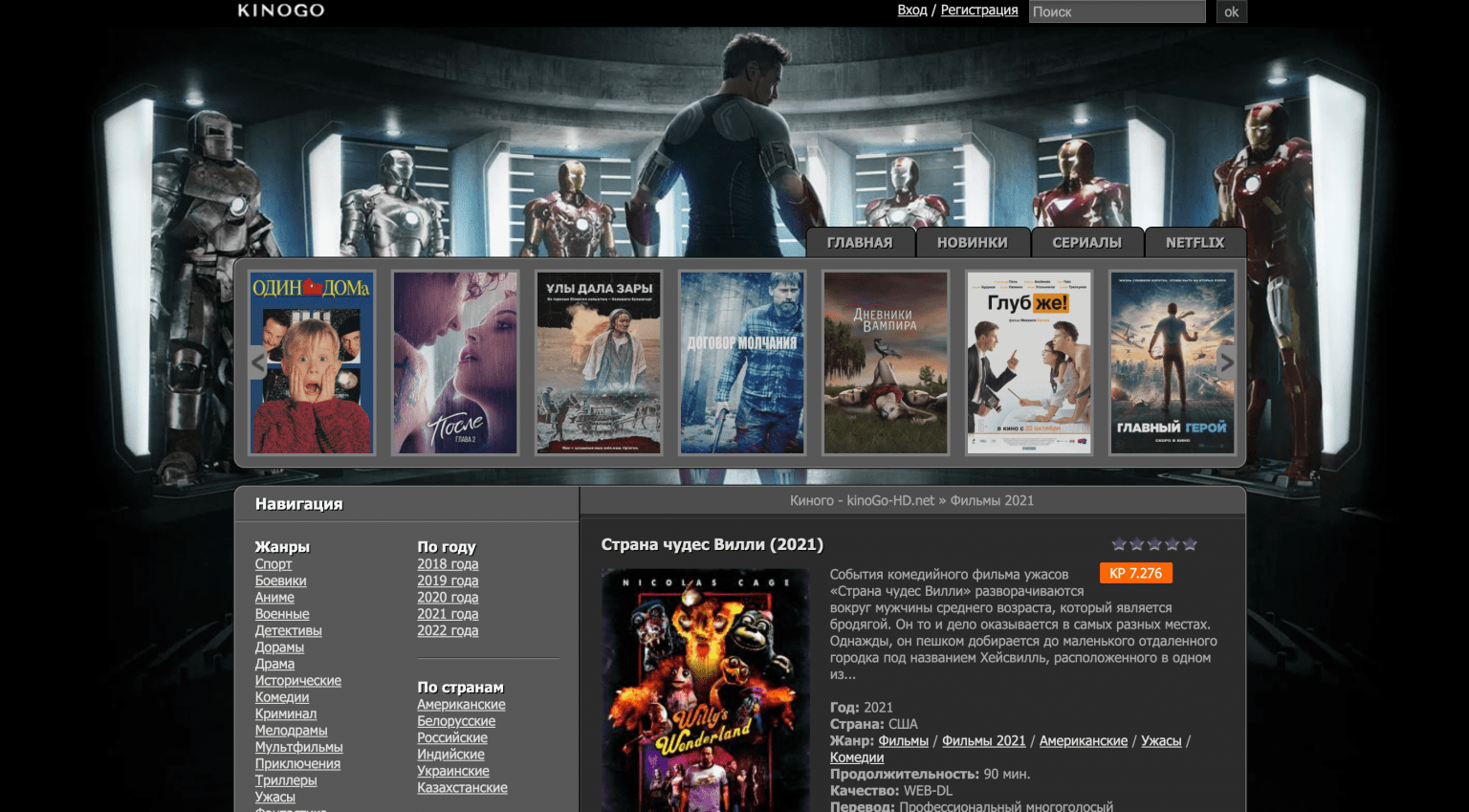Image resolution: width=1469 pixels, height=812 pixels.
Task: Go to the NETFLIX tab
Action: 1195,243
